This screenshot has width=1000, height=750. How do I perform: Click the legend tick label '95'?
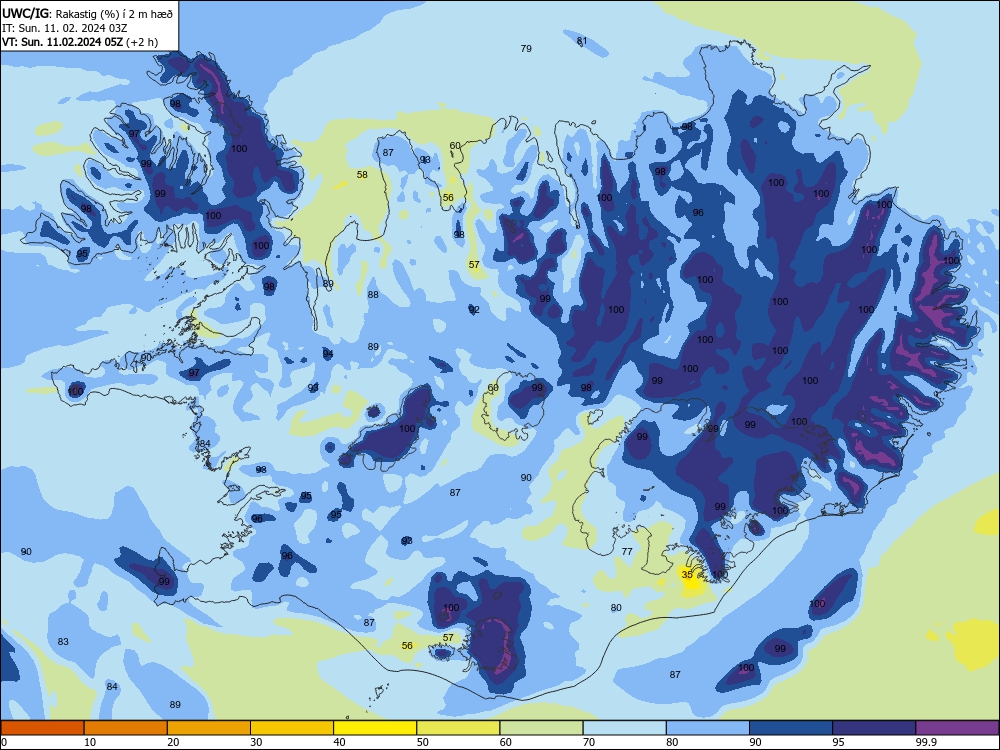pos(838,742)
